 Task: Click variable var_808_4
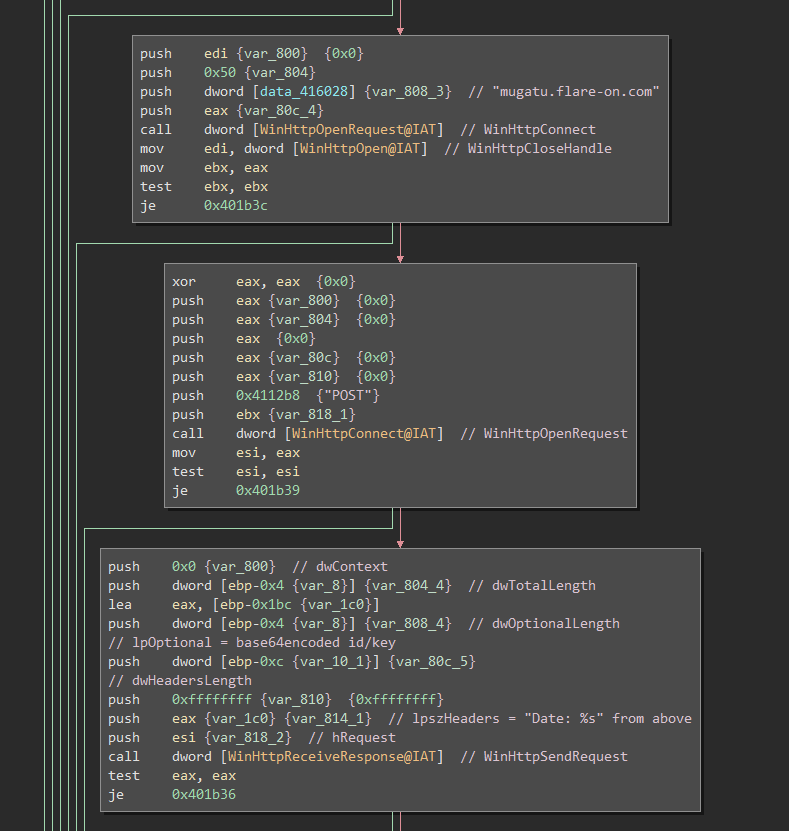[x=407, y=624]
